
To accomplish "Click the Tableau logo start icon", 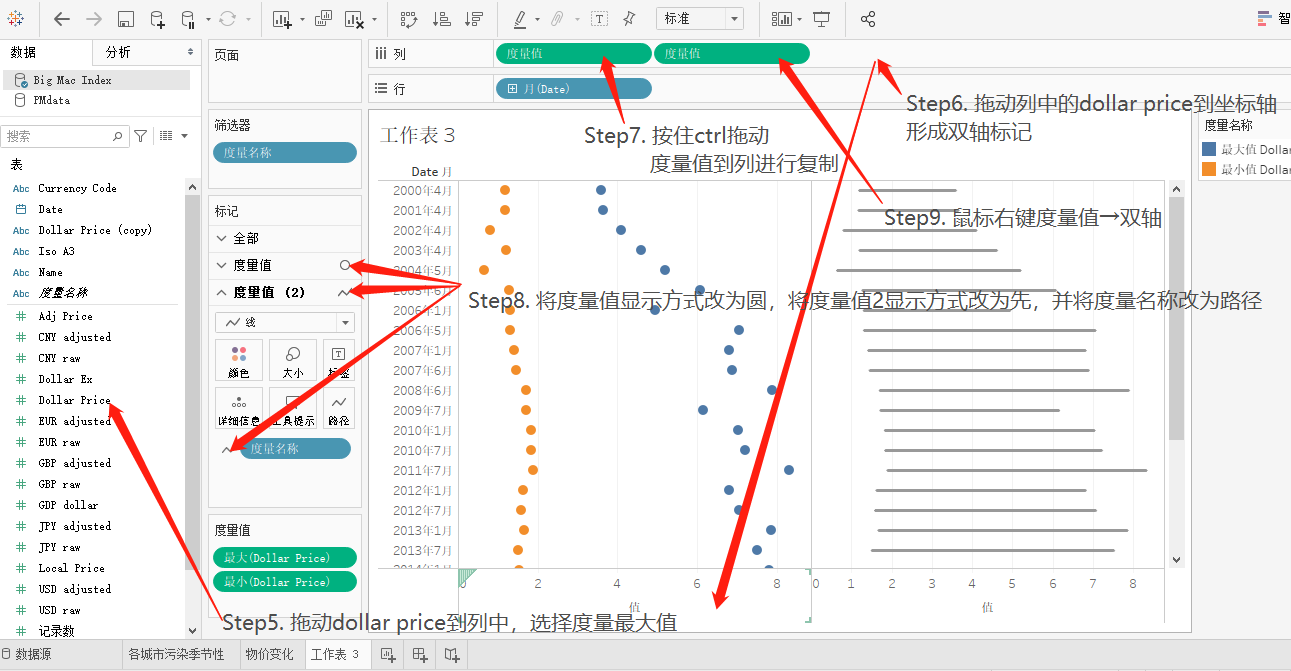I will (16, 19).
